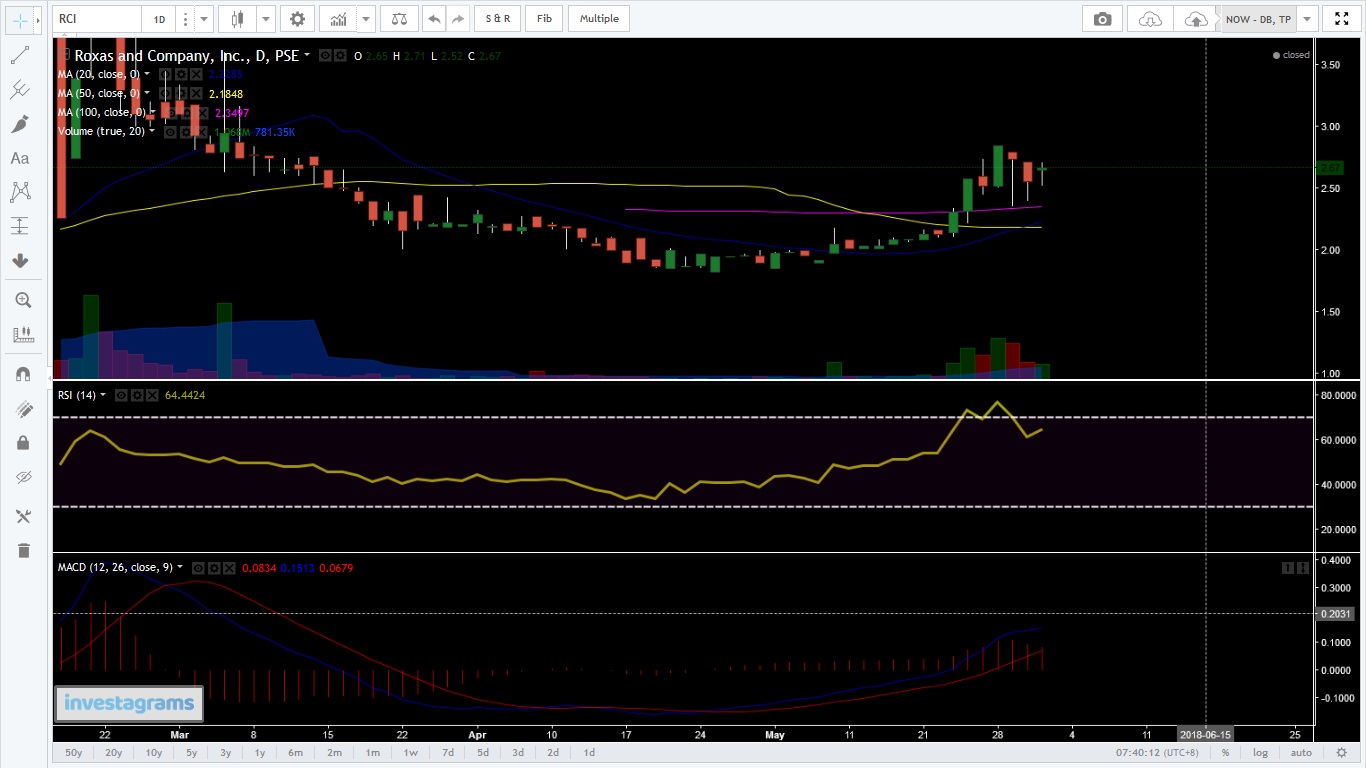Open candlestick chart style button

(237, 18)
